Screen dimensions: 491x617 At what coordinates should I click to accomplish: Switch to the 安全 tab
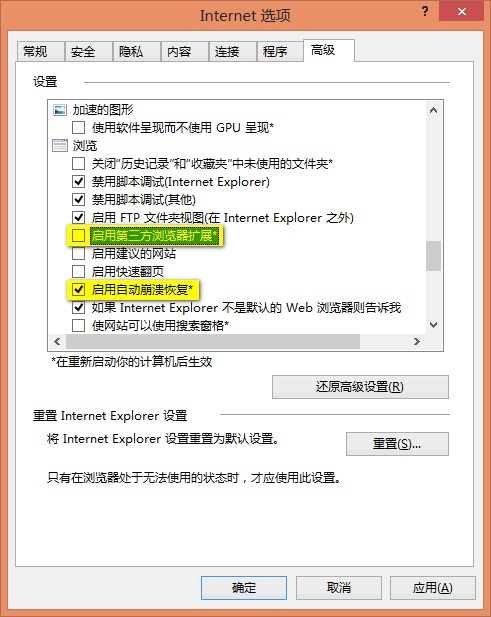coord(89,52)
